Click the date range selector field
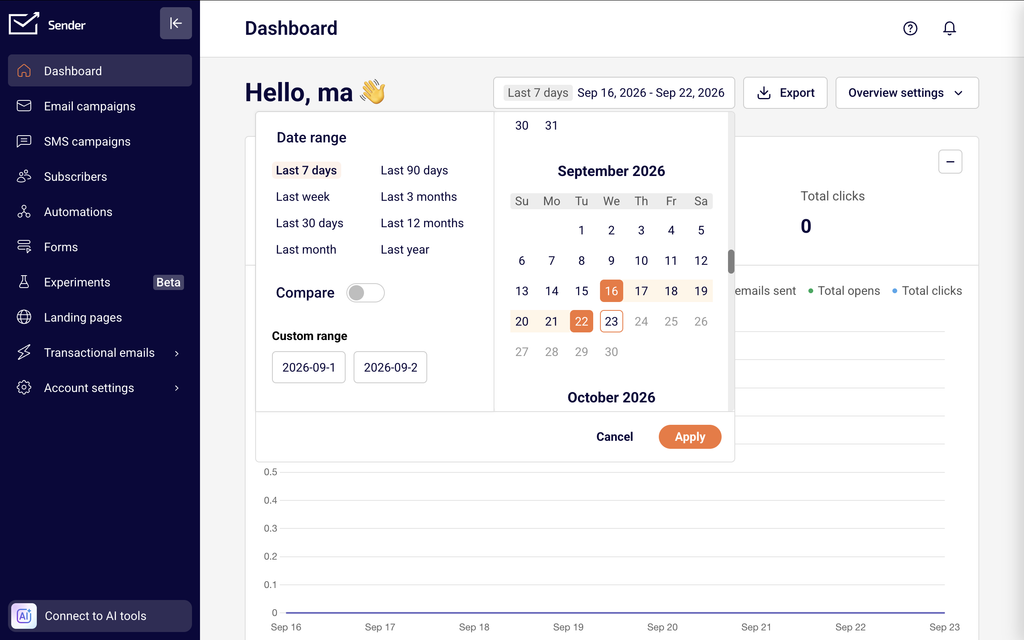Image resolution: width=1024 pixels, height=640 pixels. click(614, 93)
